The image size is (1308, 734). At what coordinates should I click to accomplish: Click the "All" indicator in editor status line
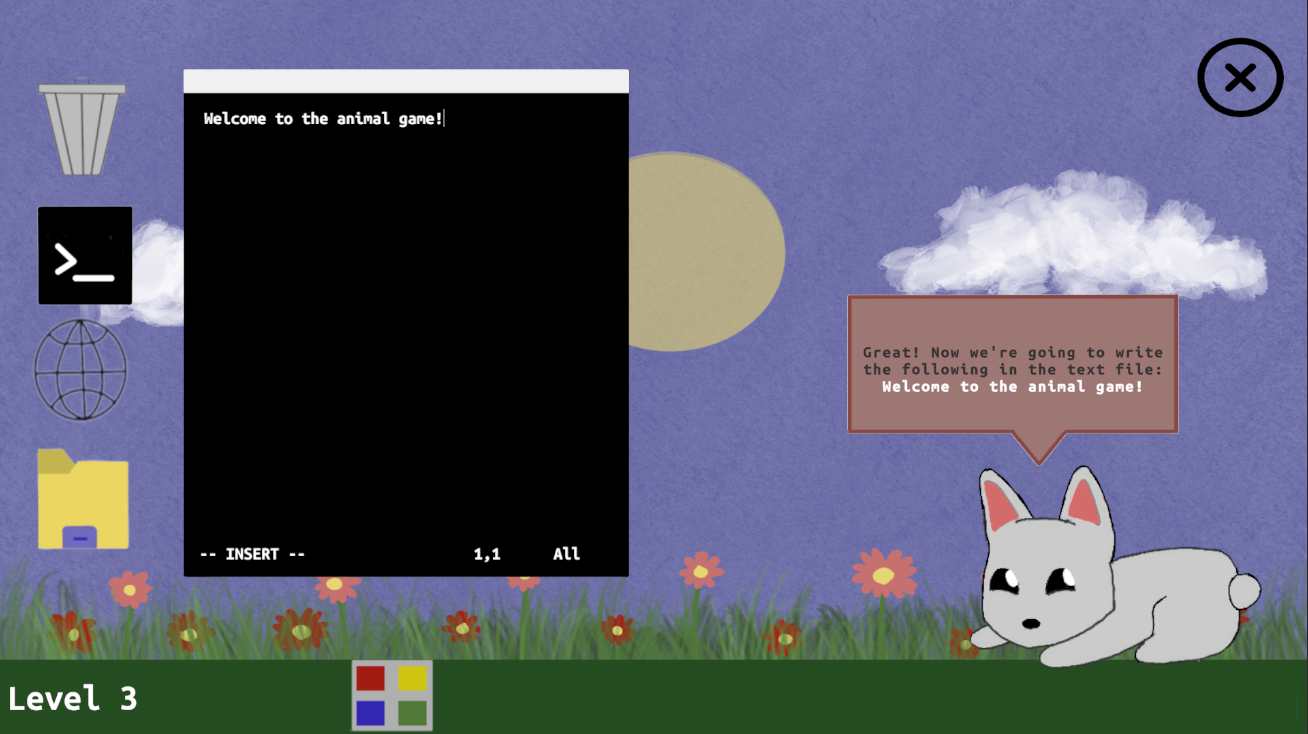[x=566, y=554]
